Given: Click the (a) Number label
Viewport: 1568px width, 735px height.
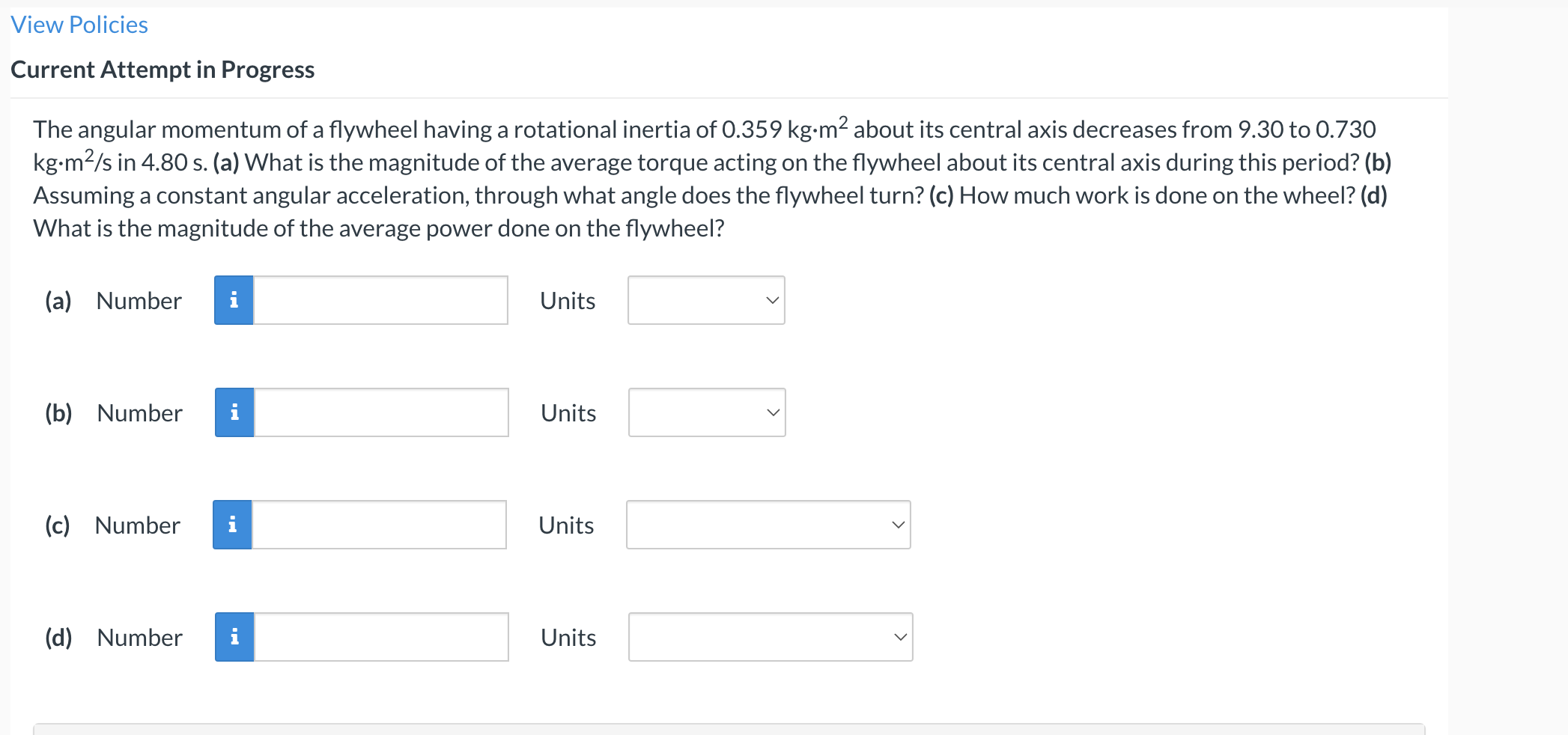Looking at the screenshot, I should point(113,301).
